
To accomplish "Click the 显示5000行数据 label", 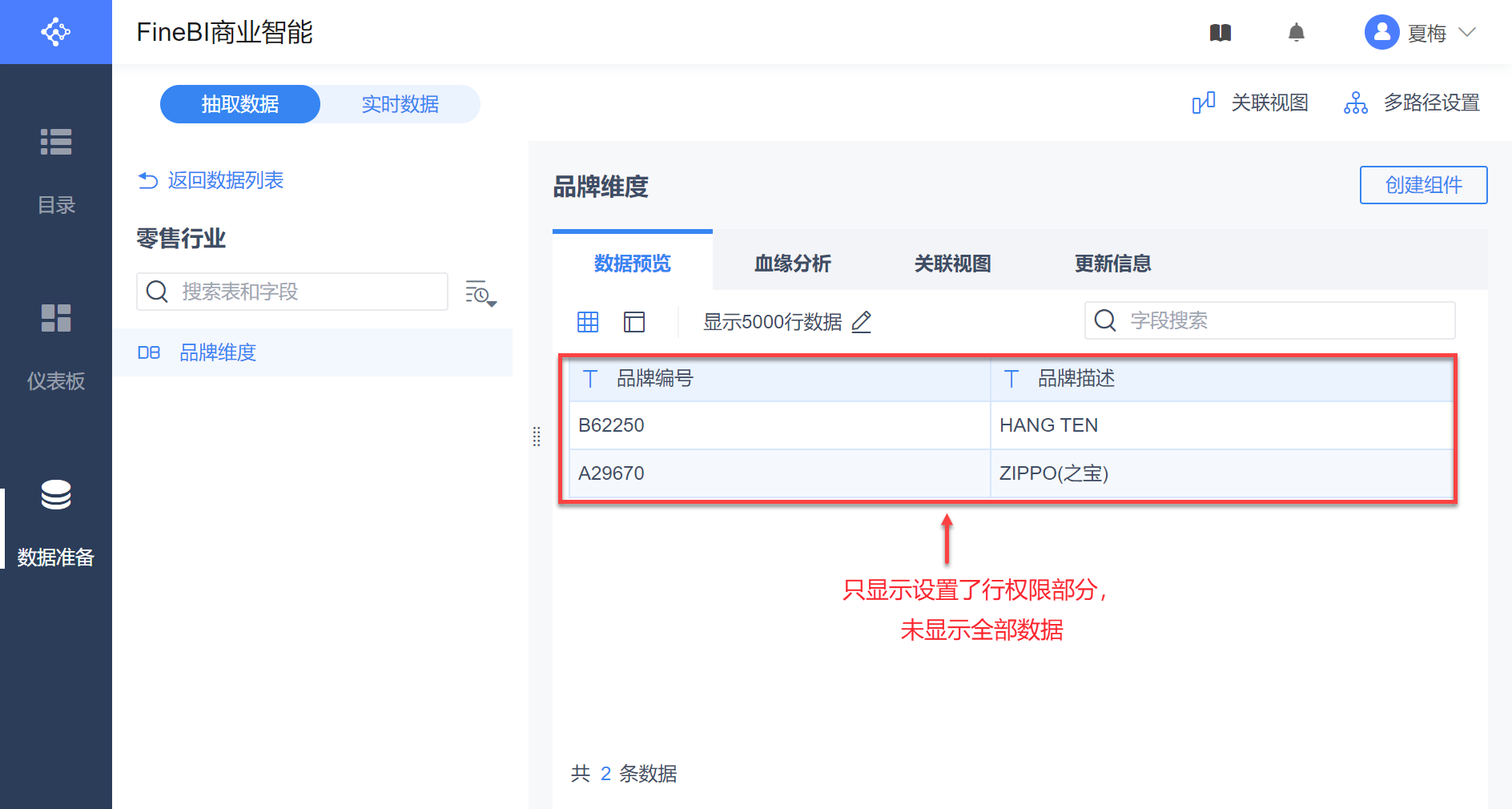I will coord(772,322).
